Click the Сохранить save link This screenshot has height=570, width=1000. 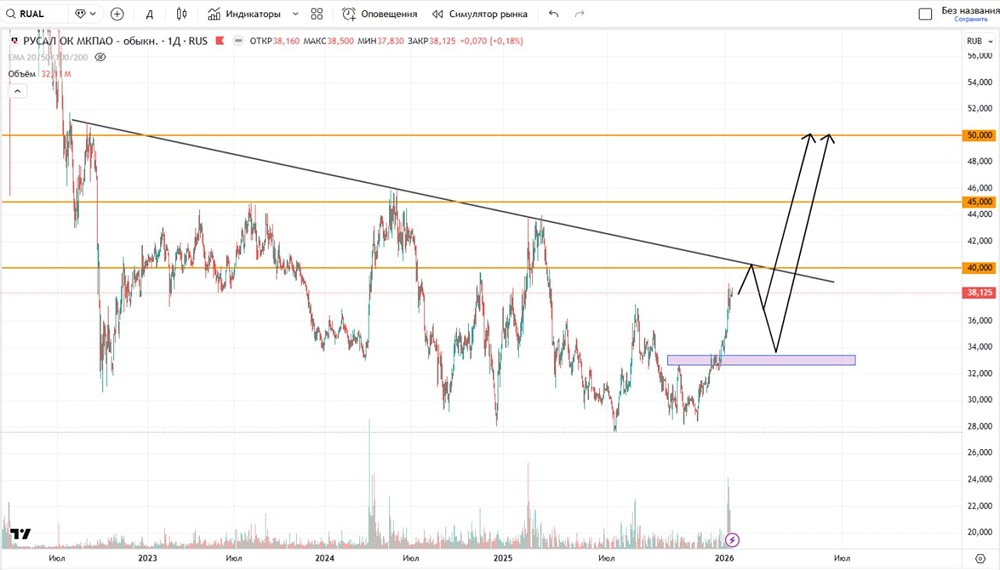point(971,19)
